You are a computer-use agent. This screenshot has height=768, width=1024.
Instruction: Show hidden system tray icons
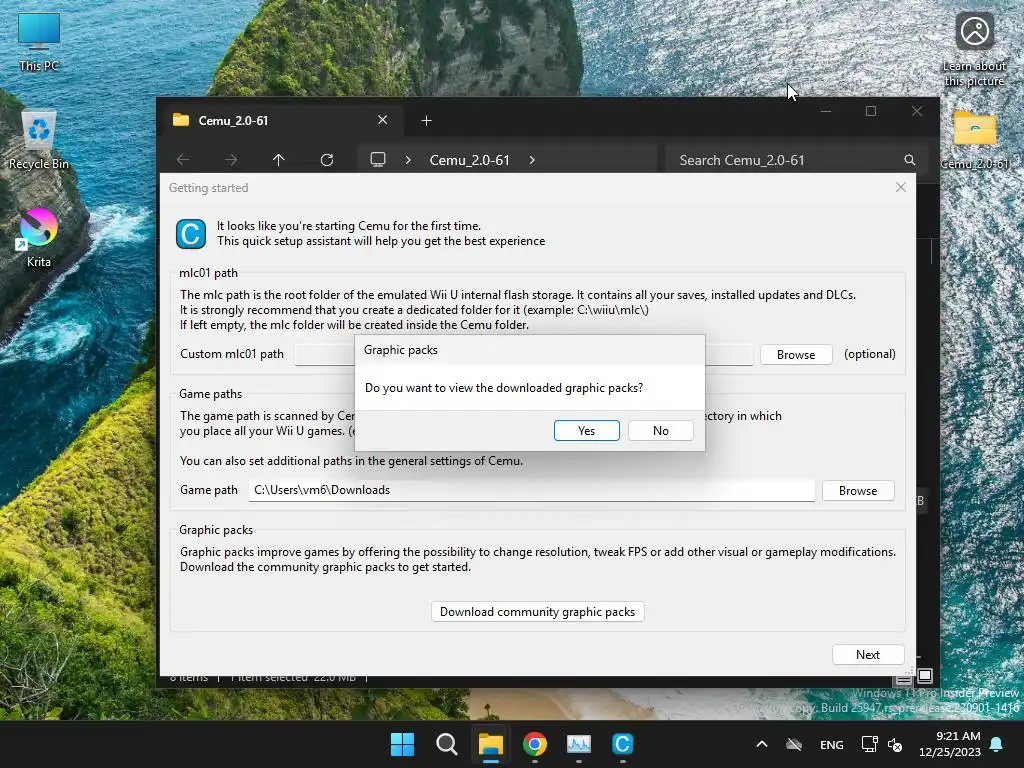point(761,744)
